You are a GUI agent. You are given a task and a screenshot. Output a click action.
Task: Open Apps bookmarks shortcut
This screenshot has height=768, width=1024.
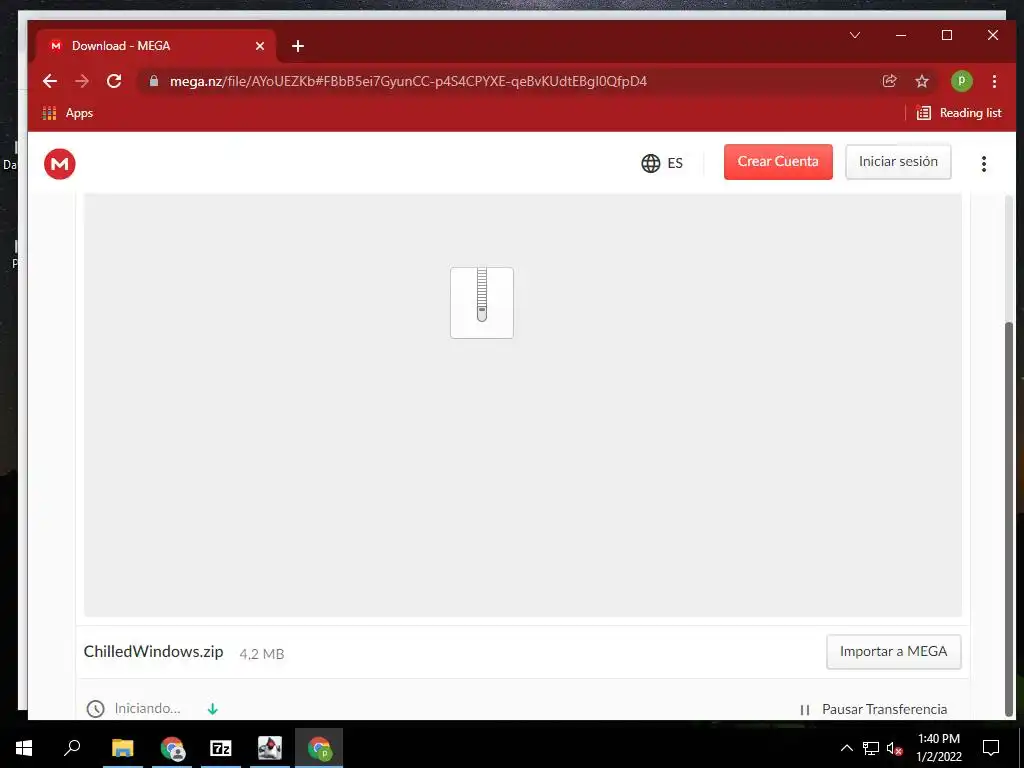(68, 113)
